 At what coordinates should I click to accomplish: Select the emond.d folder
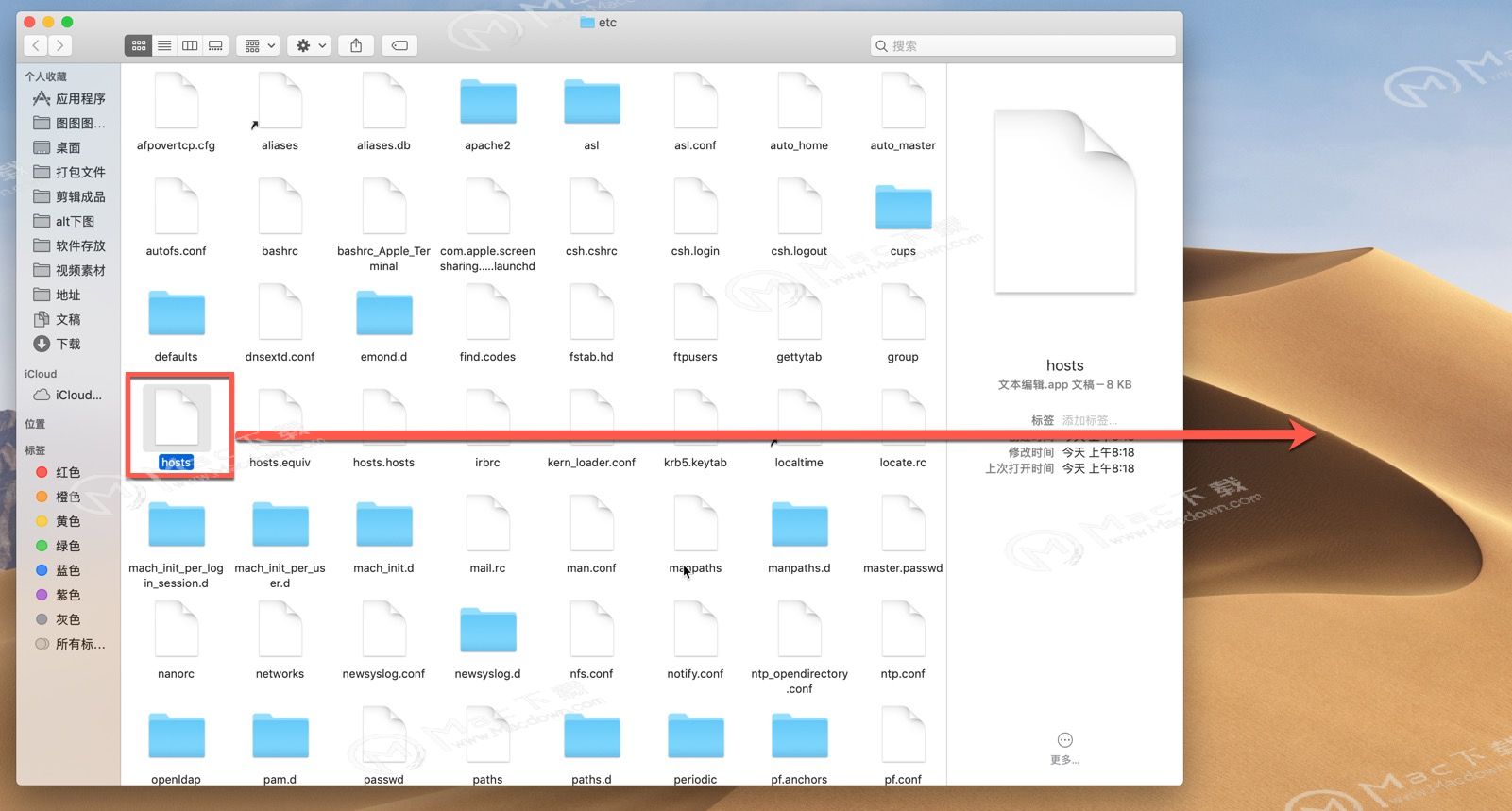tap(383, 313)
